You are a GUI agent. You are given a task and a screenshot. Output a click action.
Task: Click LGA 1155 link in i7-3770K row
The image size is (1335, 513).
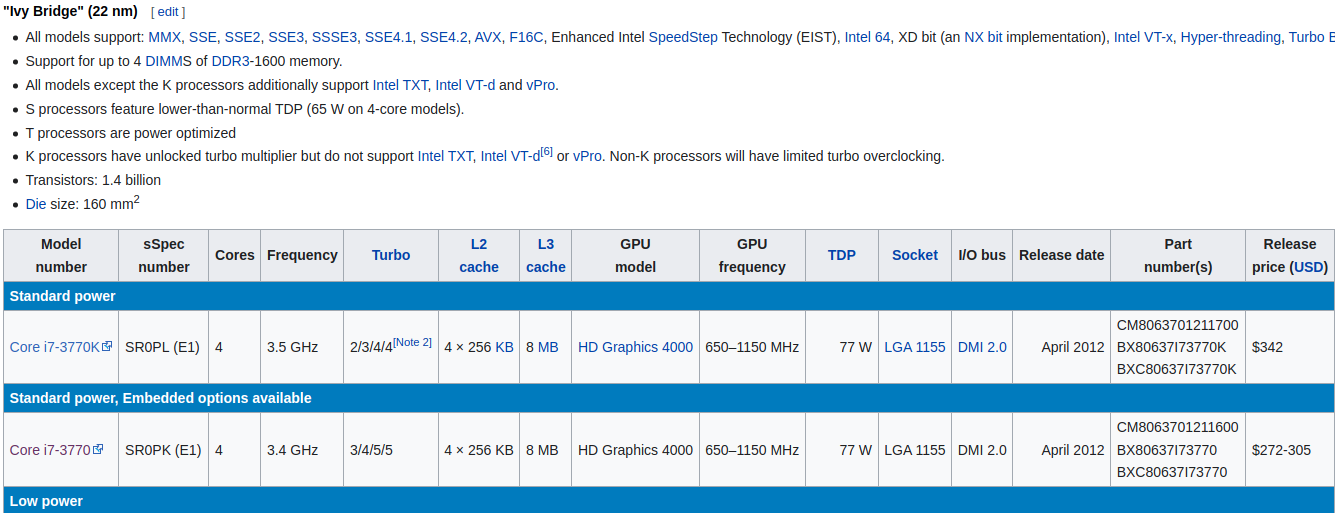915,347
